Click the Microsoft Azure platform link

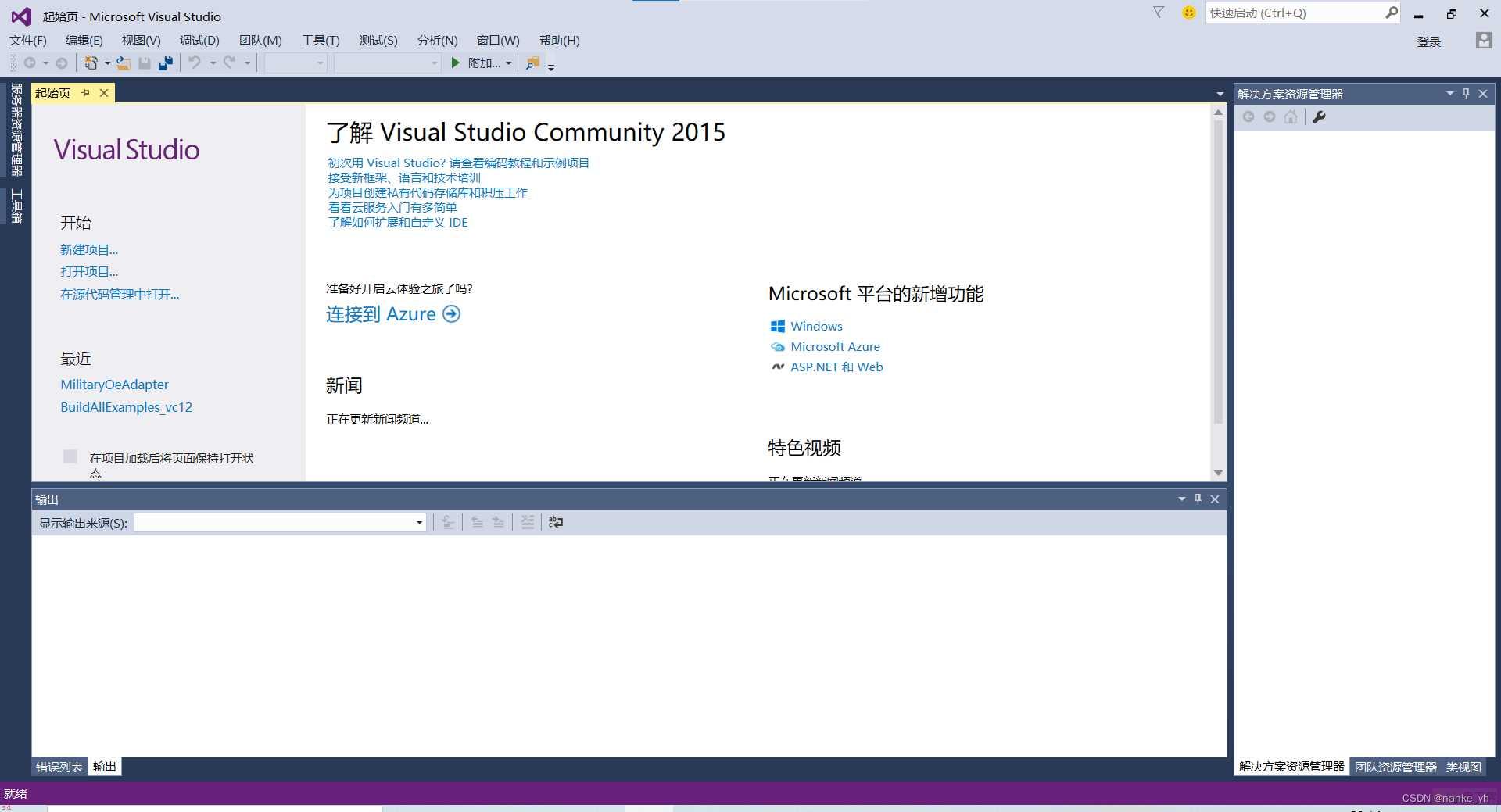pyautogui.click(x=835, y=346)
